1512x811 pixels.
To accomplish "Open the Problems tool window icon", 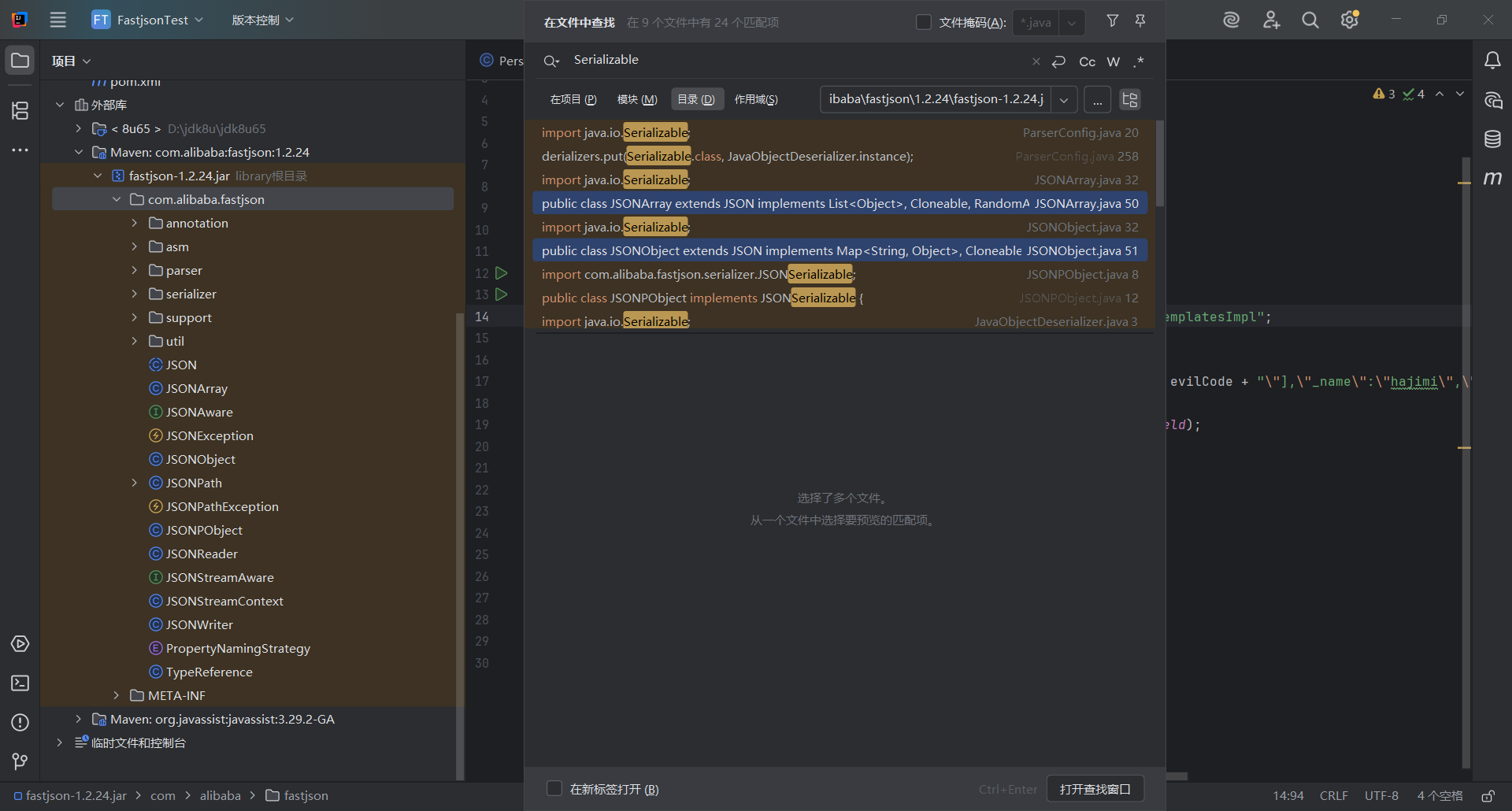I will (x=20, y=722).
